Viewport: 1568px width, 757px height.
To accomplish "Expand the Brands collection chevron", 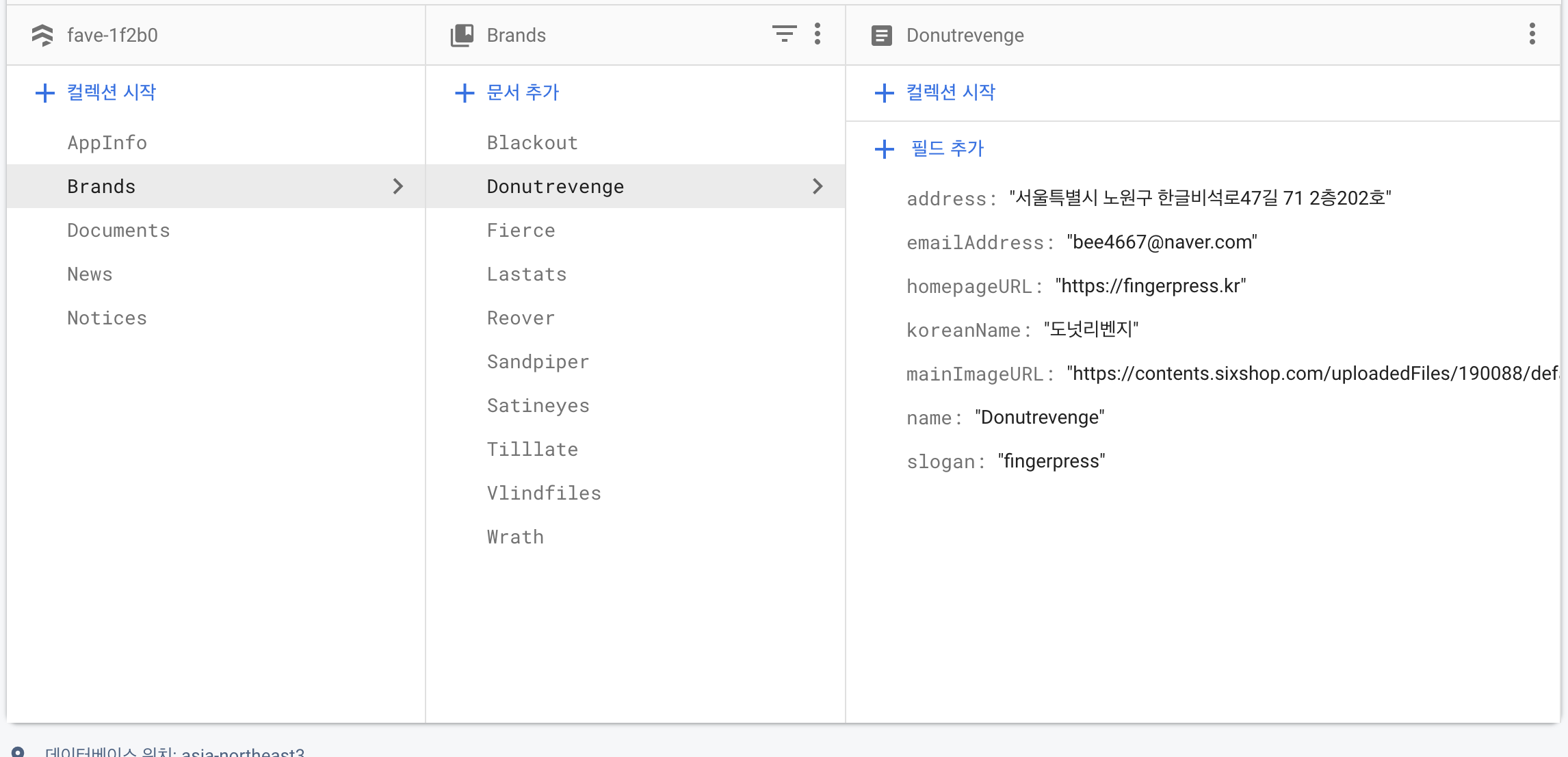I will 398,186.
